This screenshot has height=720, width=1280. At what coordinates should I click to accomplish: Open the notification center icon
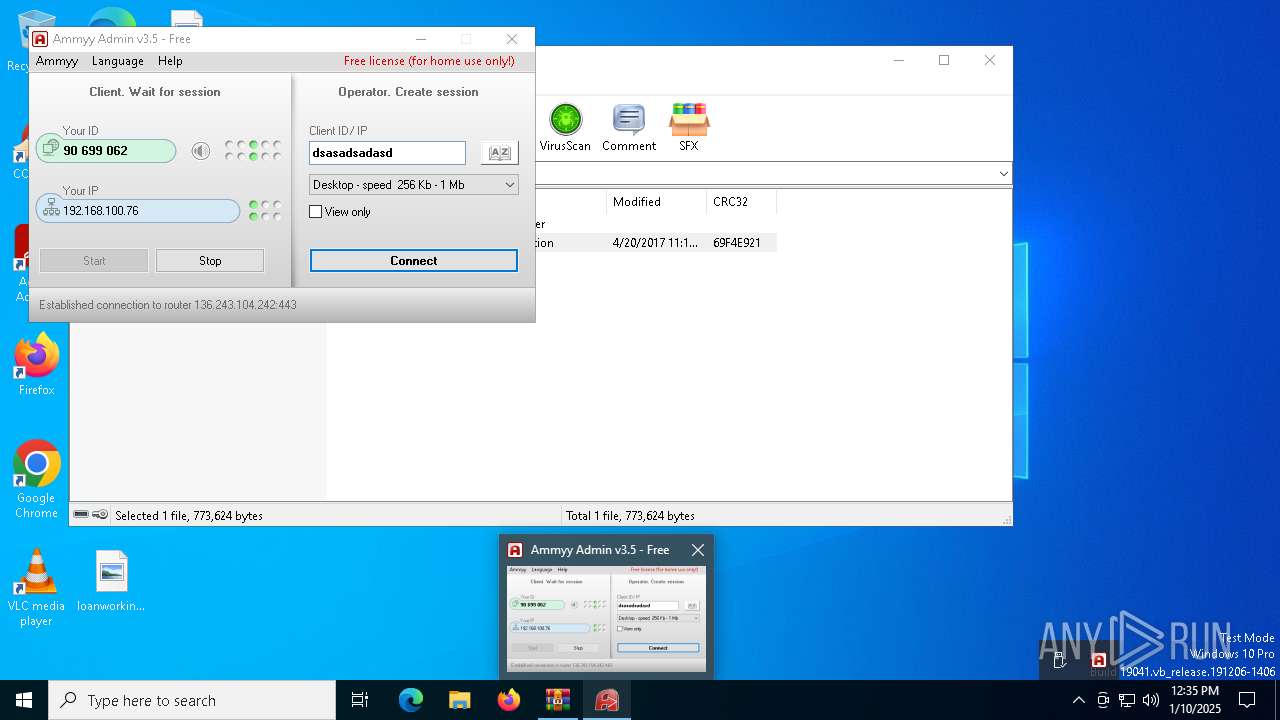pos(1247,700)
